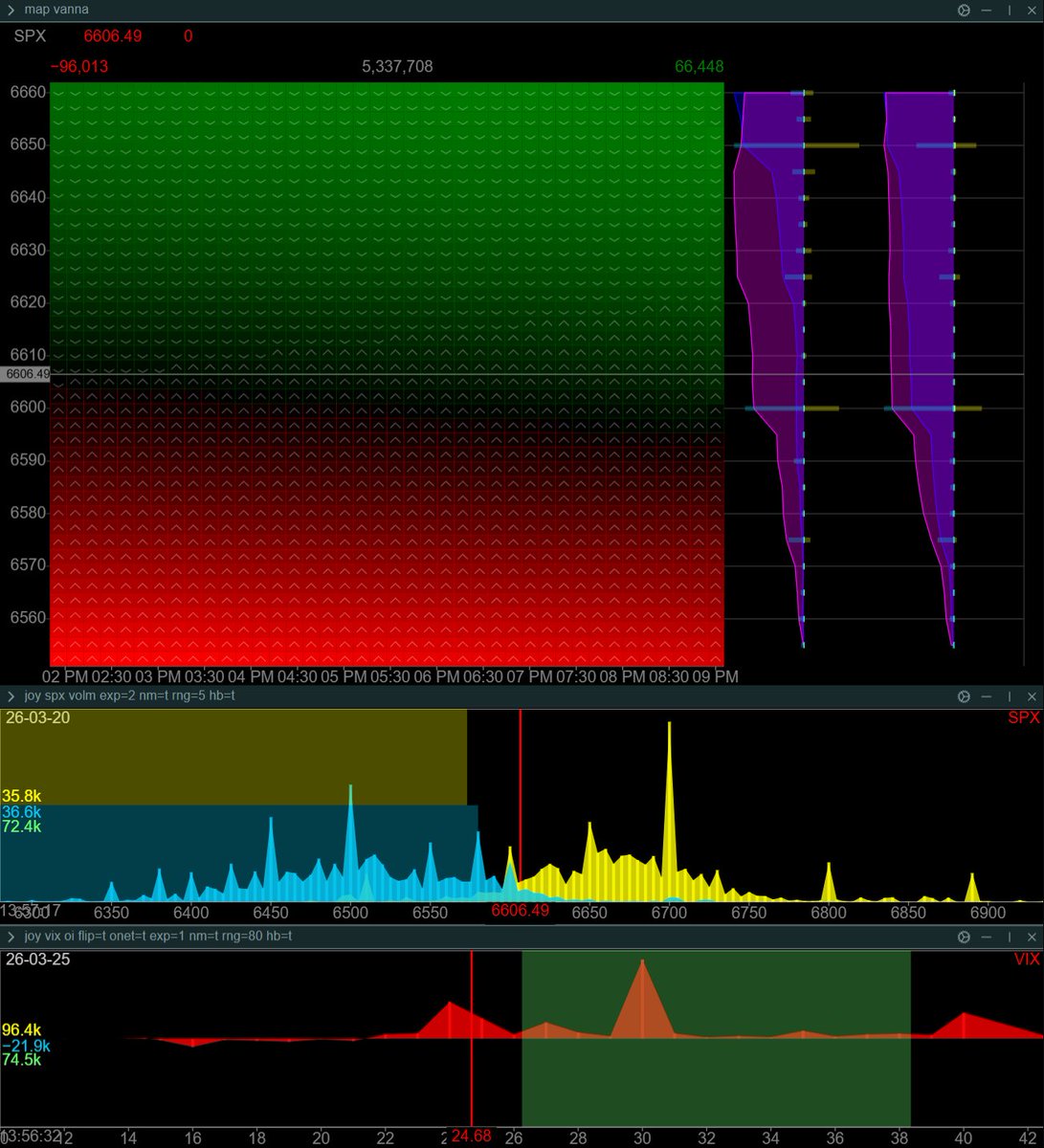Click the yellow 35.8k value
Viewport: 1044px width, 1148px height.
pyautogui.click(x=21, y=796)
